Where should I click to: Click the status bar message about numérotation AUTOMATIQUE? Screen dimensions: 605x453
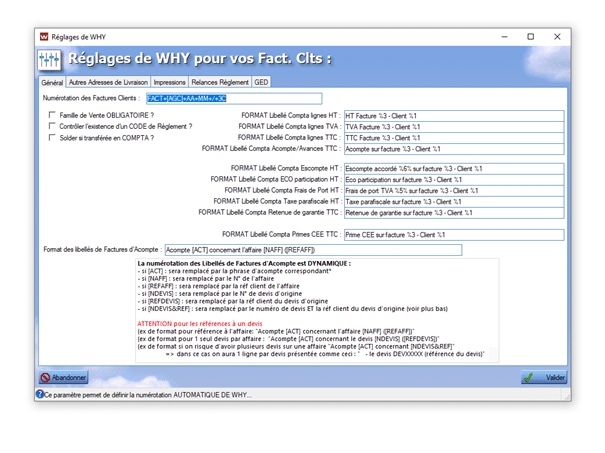tap(148, 395)
